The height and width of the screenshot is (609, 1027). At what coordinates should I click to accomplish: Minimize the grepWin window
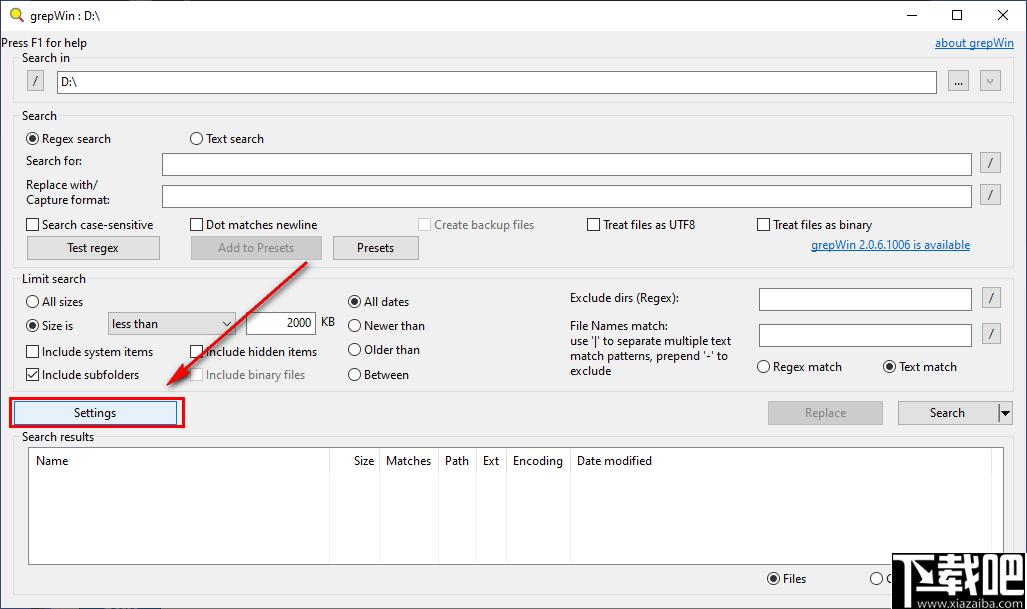[x=912, y=15]
